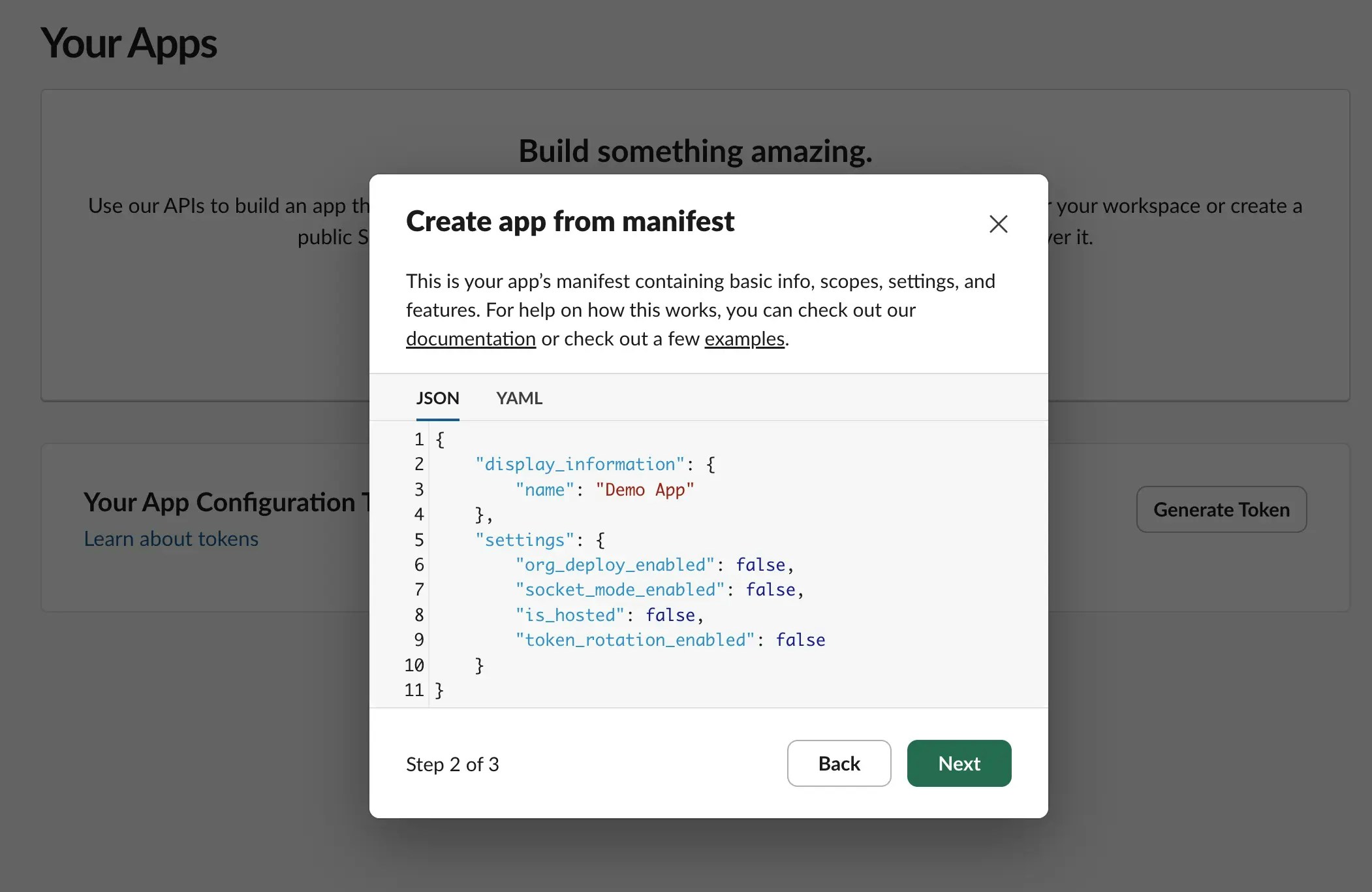This screenshot has width=1372, height=892.
Task: Open the Learn about tokens link
Action: (x=171, y=539)
